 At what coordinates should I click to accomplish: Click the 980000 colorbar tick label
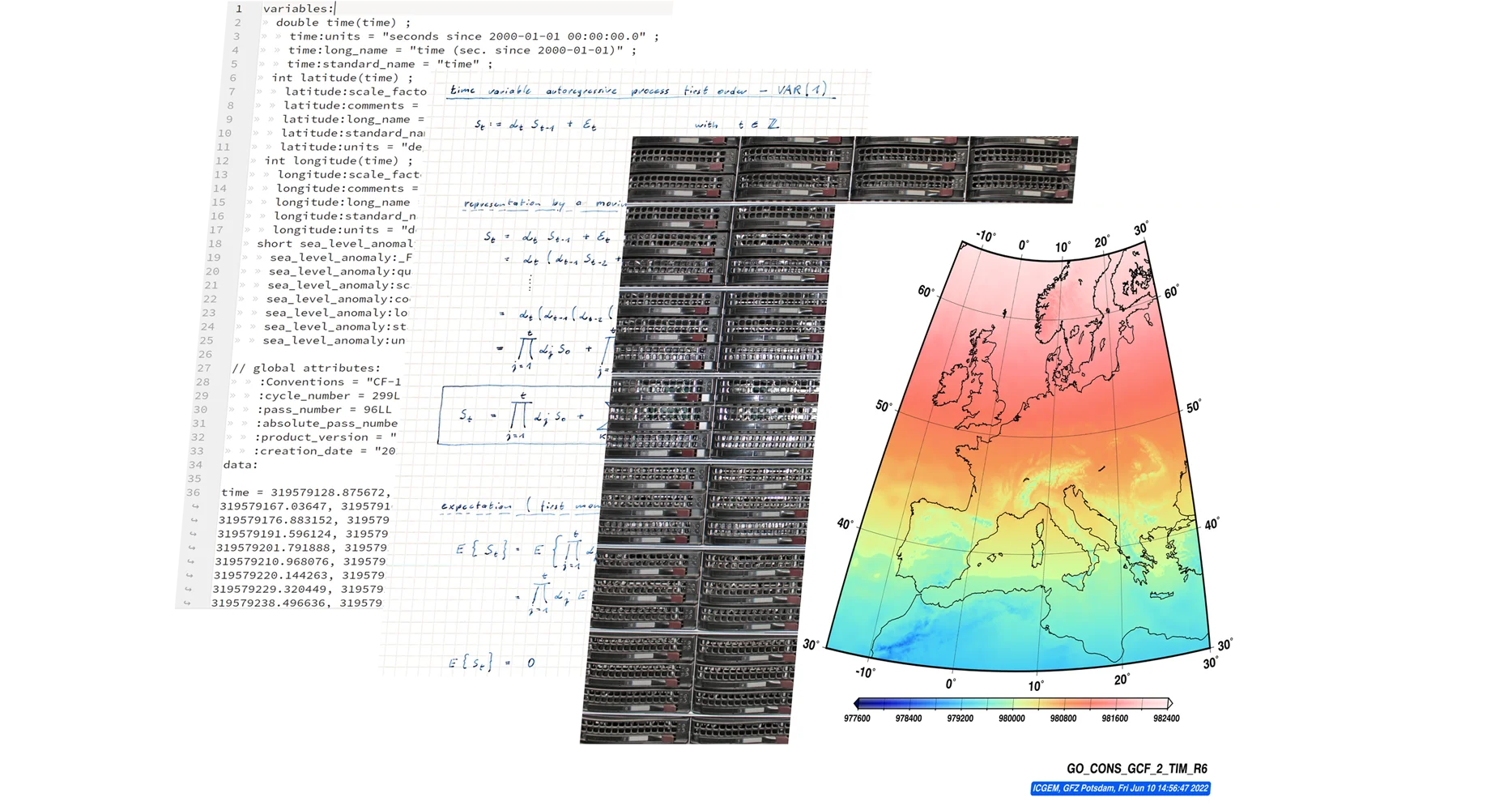[x=1012, y=718]
